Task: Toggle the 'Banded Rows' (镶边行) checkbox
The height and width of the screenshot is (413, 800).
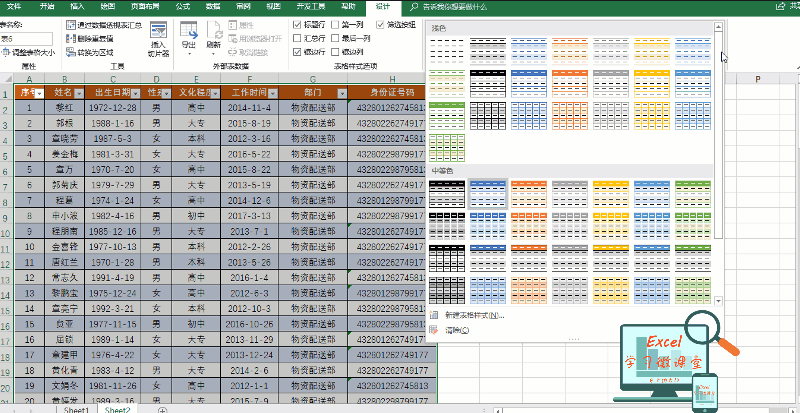Action: (x=297, y=52)
